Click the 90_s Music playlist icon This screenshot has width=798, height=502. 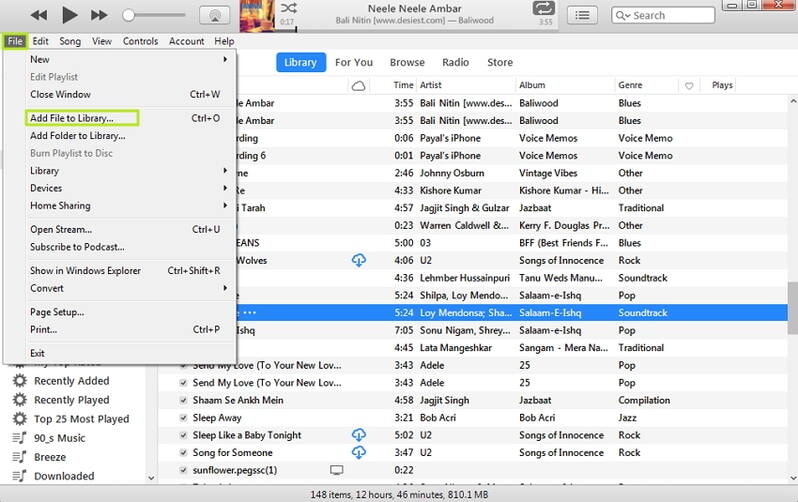click(19, 438)
